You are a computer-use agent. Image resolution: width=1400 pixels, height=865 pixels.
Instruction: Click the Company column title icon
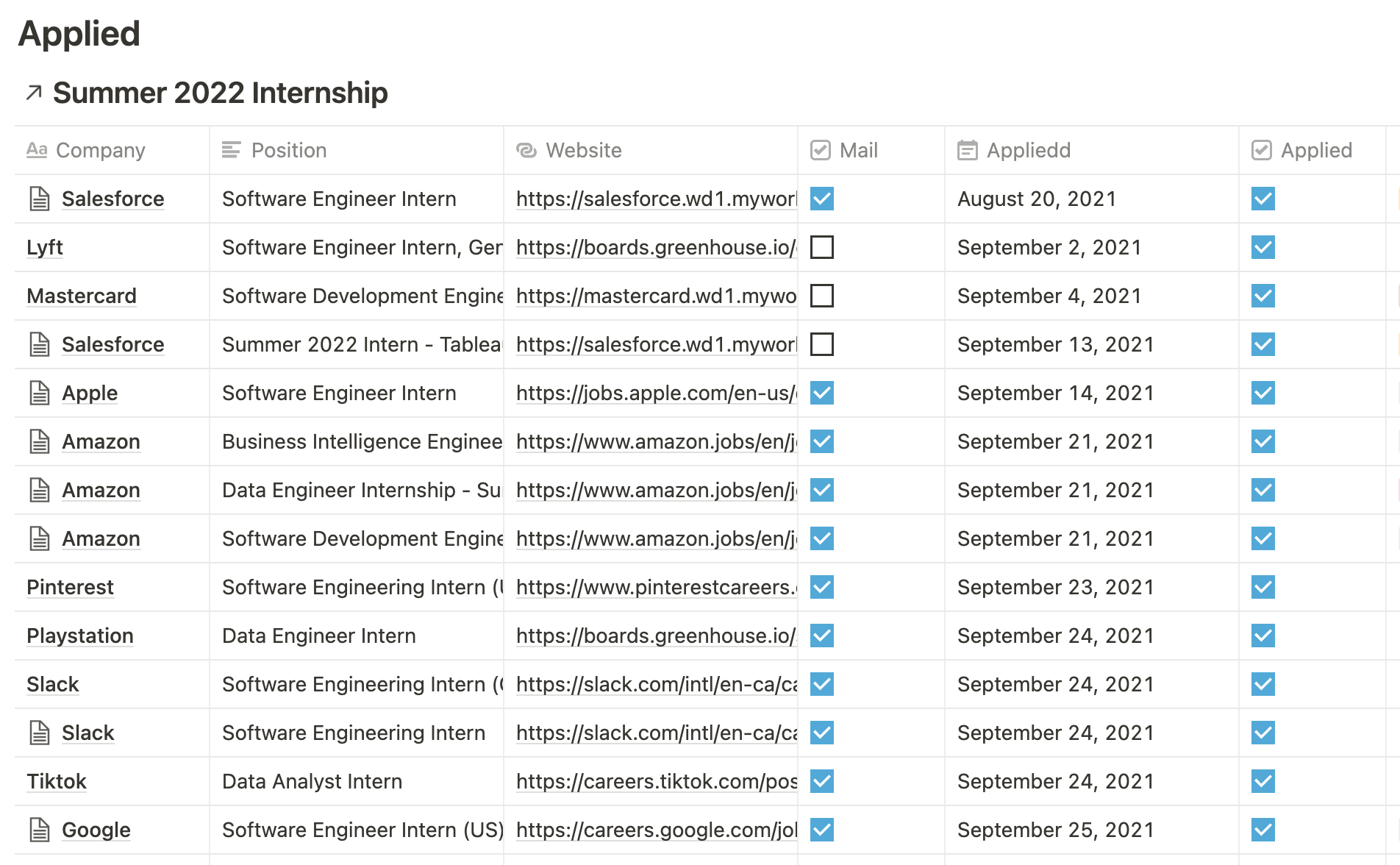pos(37,150)
